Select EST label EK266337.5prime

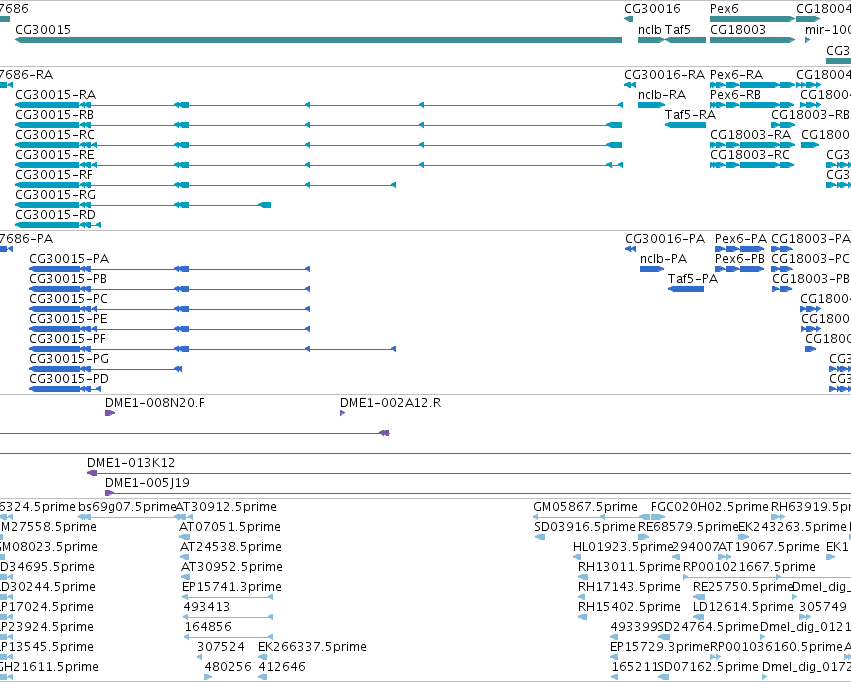coord(312,647)
